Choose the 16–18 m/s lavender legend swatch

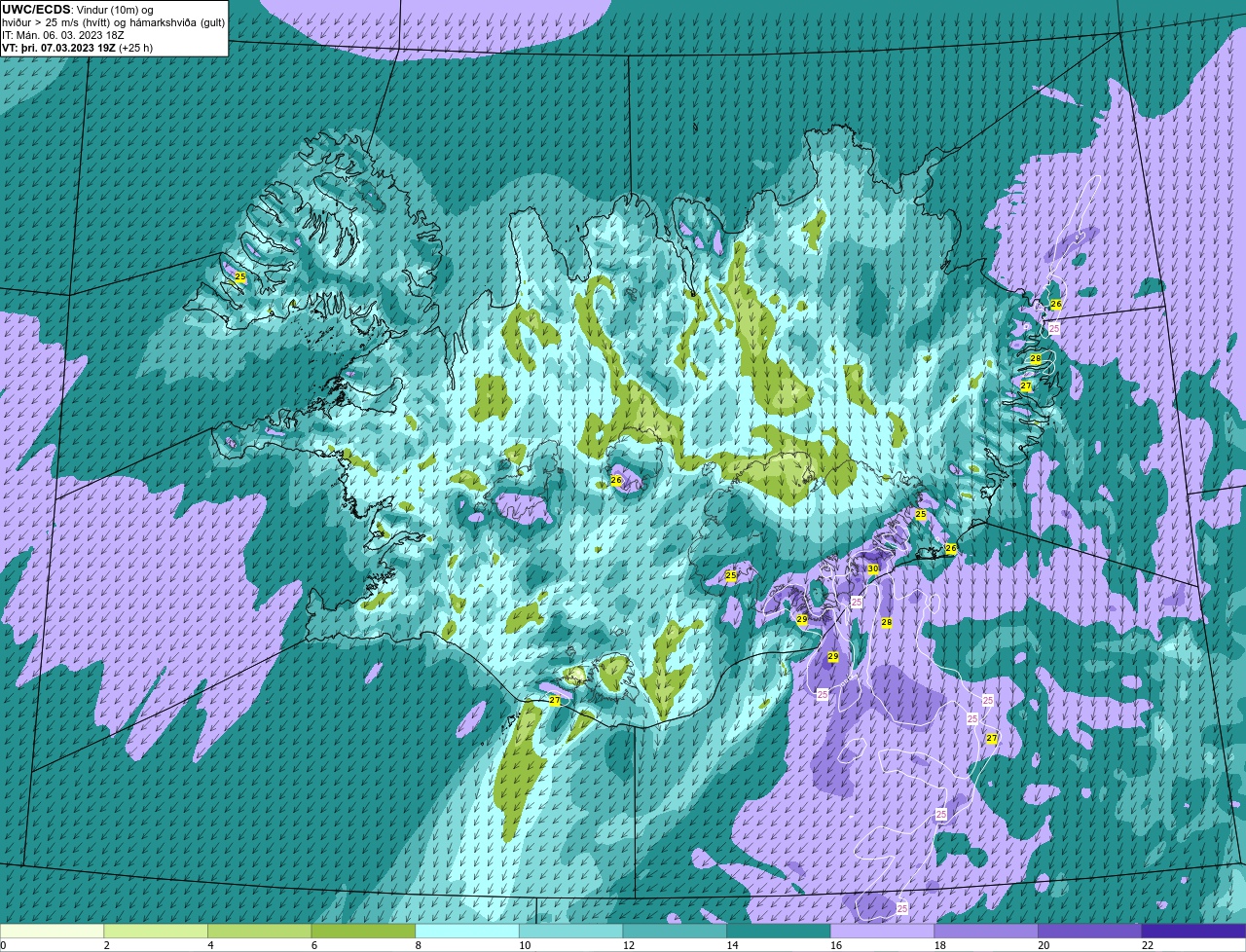tap(882, 931)
